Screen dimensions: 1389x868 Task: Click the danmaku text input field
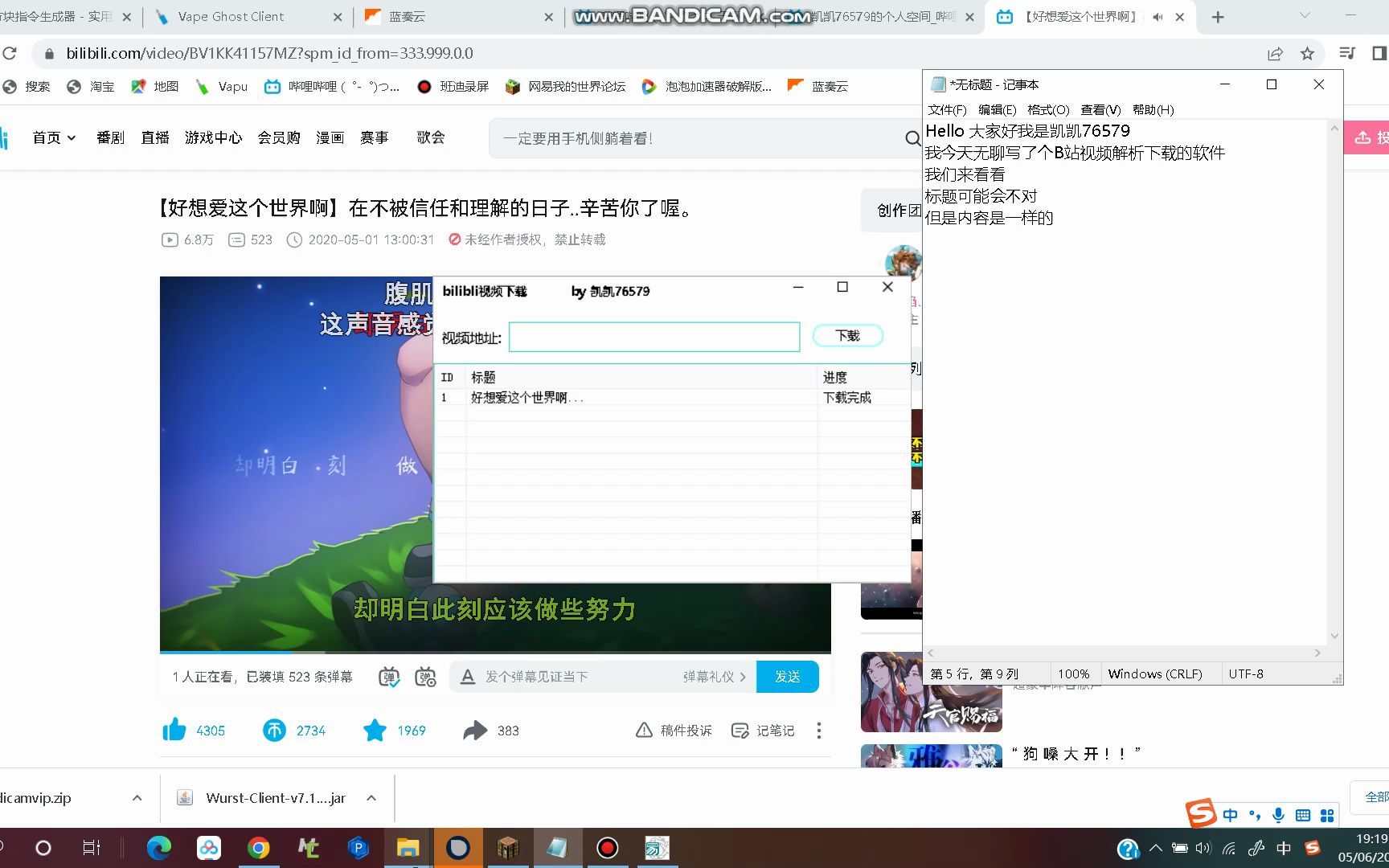pyautogui.click(x=579, y=677)
